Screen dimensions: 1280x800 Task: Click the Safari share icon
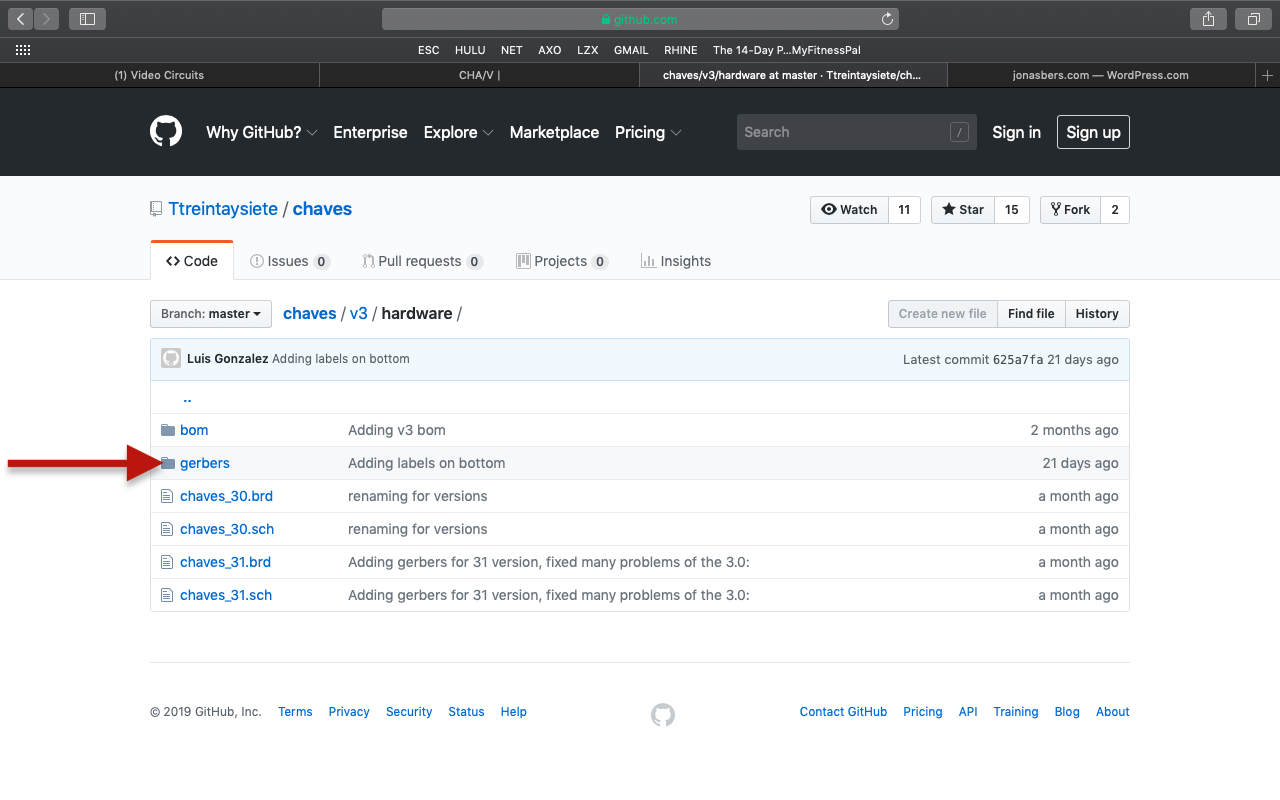pos(1208,19)
